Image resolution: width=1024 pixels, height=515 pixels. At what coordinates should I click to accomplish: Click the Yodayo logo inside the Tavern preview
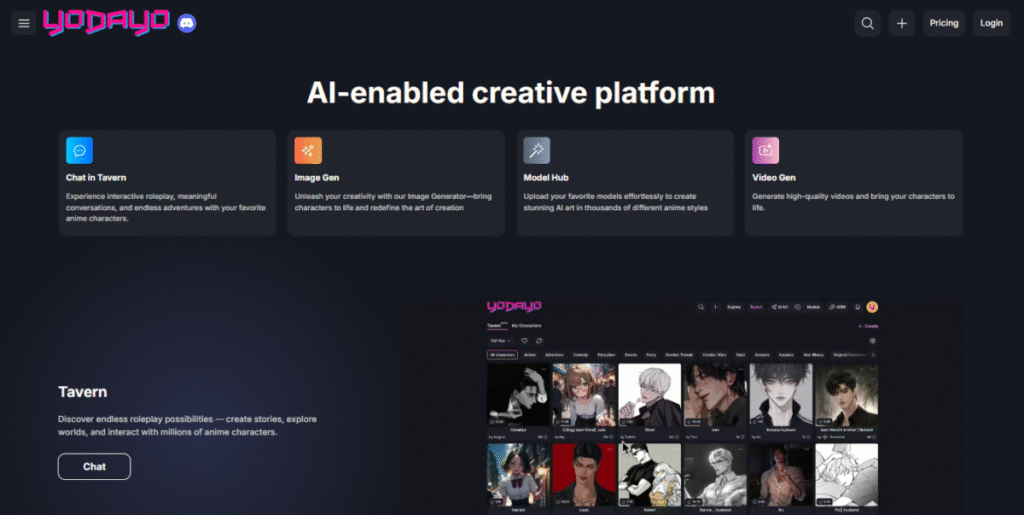pyautogui.click(x=514, y=306)
